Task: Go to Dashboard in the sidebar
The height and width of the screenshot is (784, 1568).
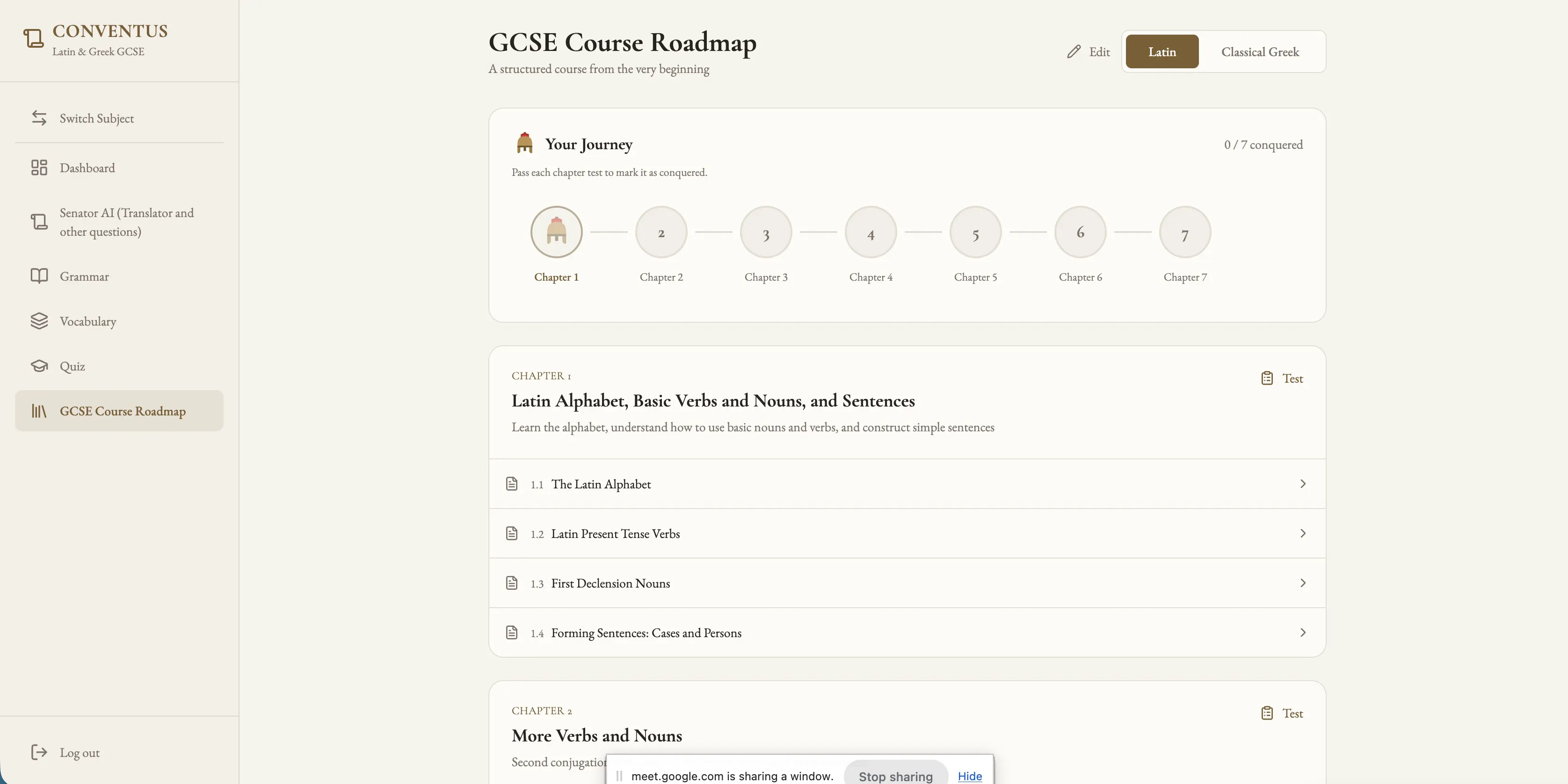Action: tap(119, 168)
